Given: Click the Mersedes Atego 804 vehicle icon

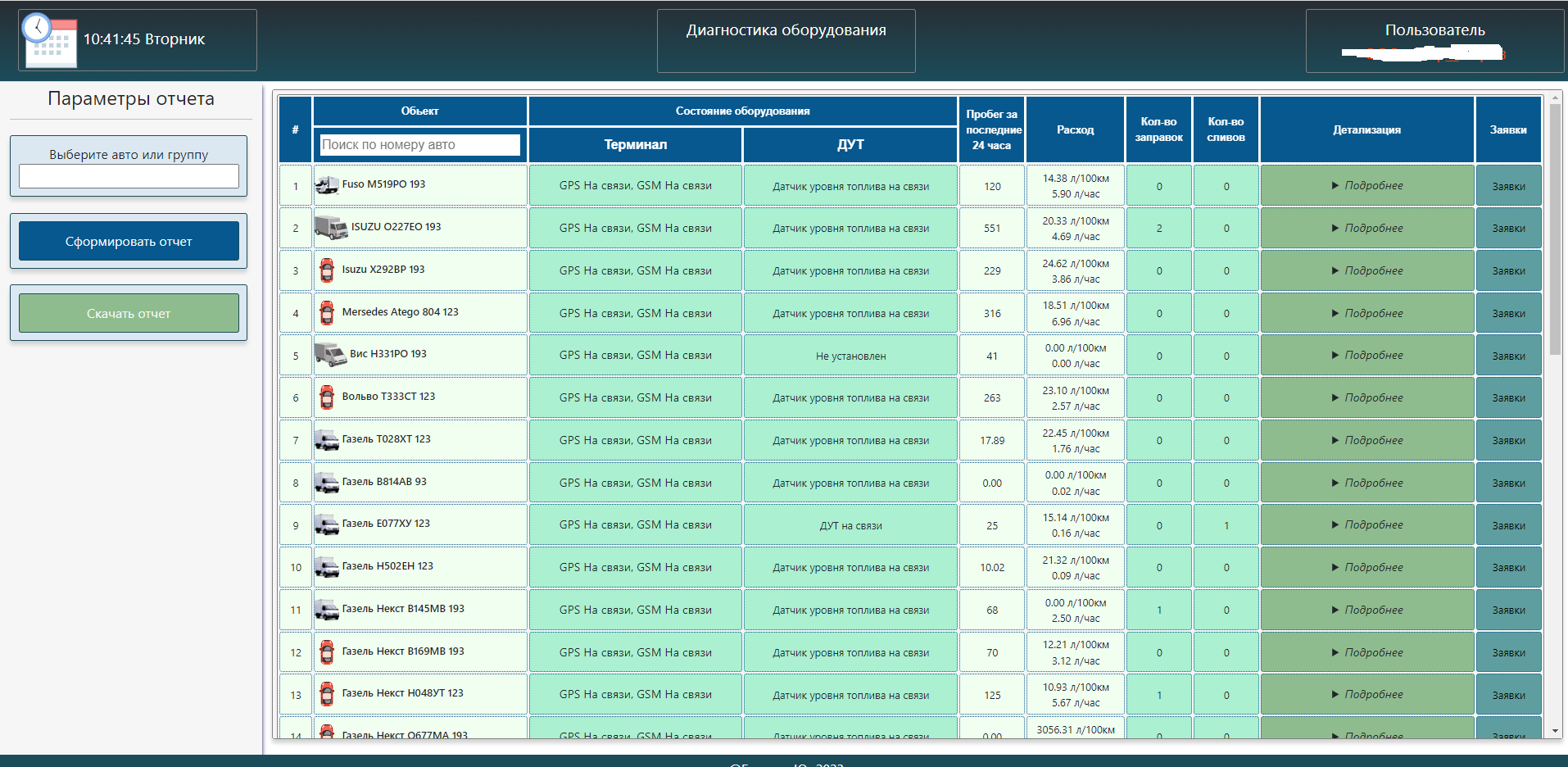Looking at the screenshot, I should pyautogui.click(x=327, y=313).
